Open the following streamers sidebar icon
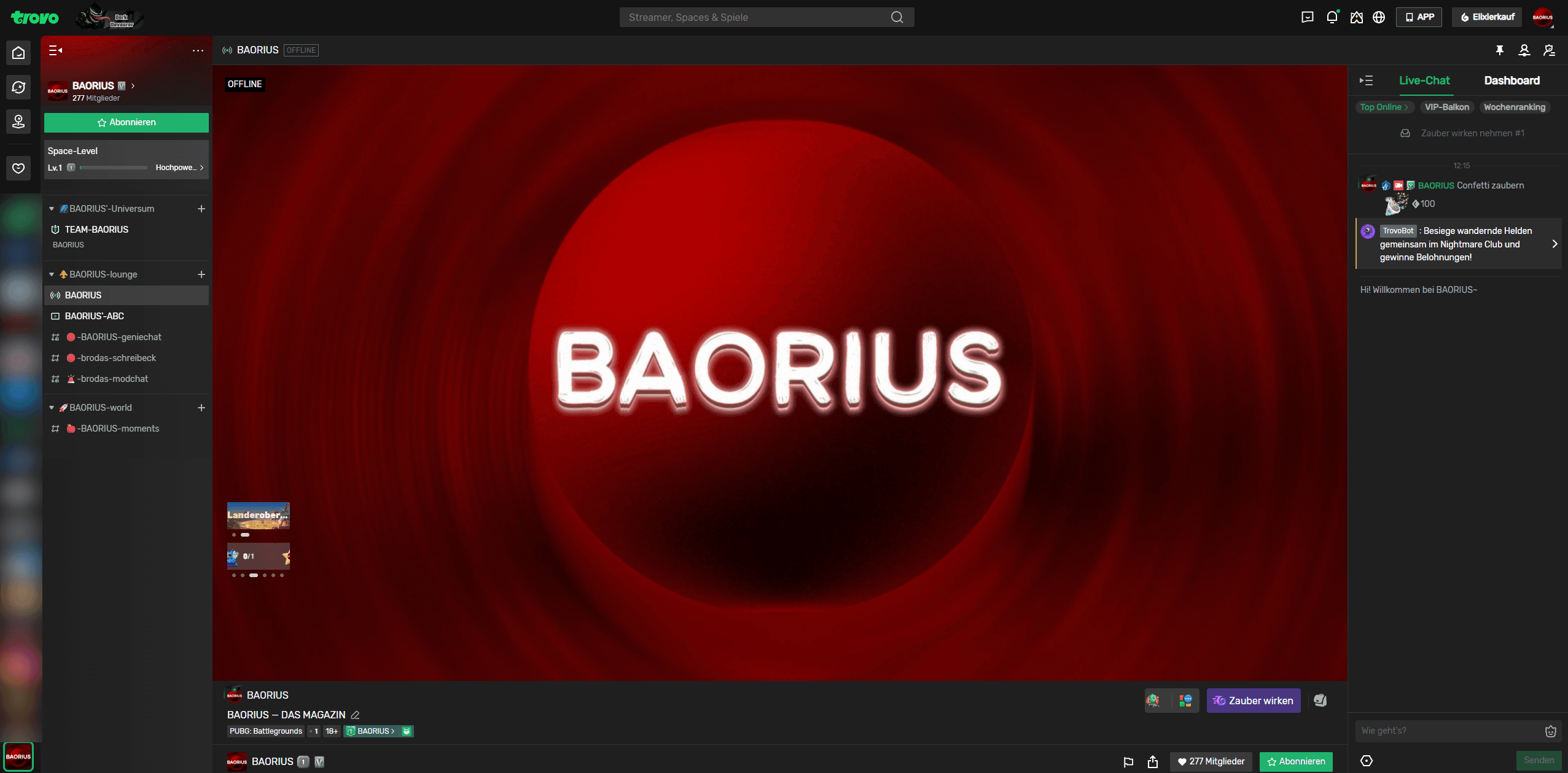This screenshot has height=773, width=1568. [18, 122]
